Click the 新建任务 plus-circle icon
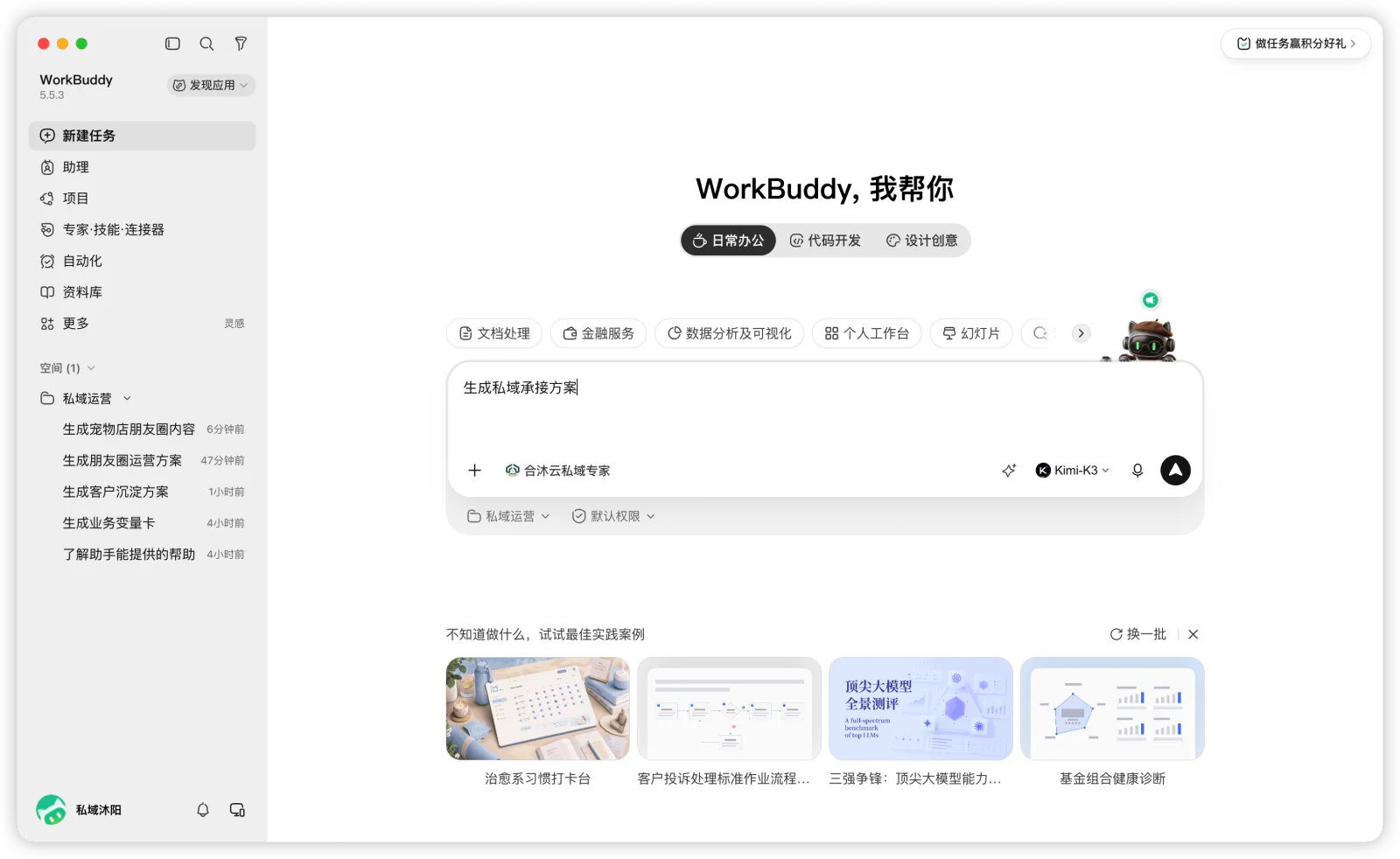 point(47,136)
